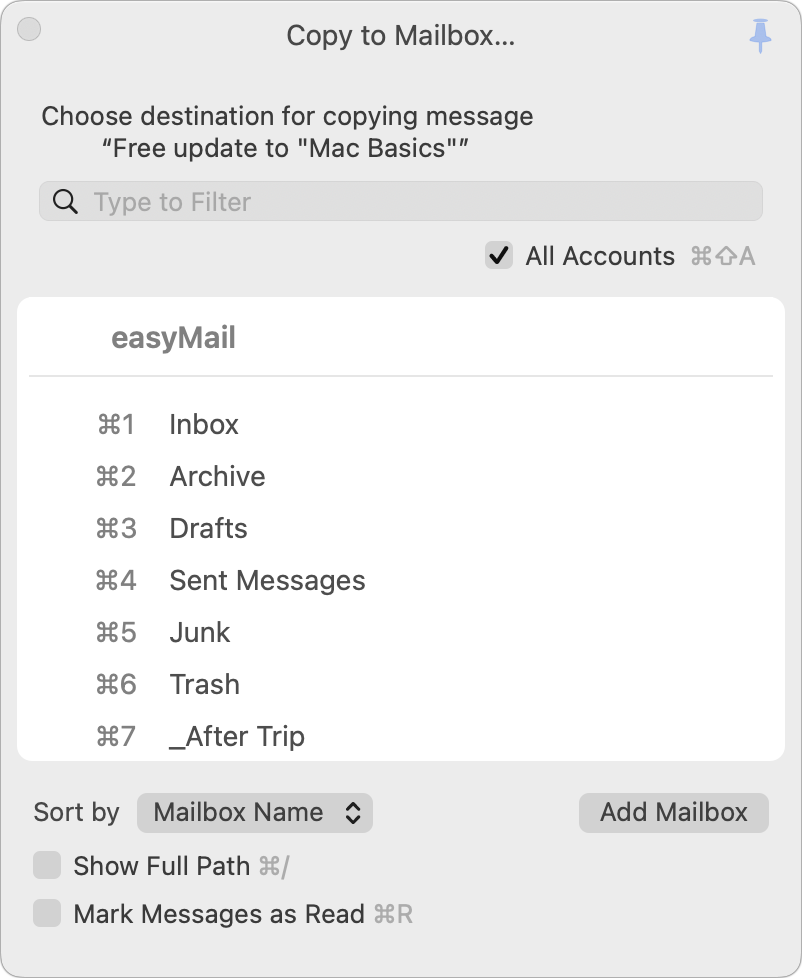Choose the Trash mailbox

pos(204,685)
